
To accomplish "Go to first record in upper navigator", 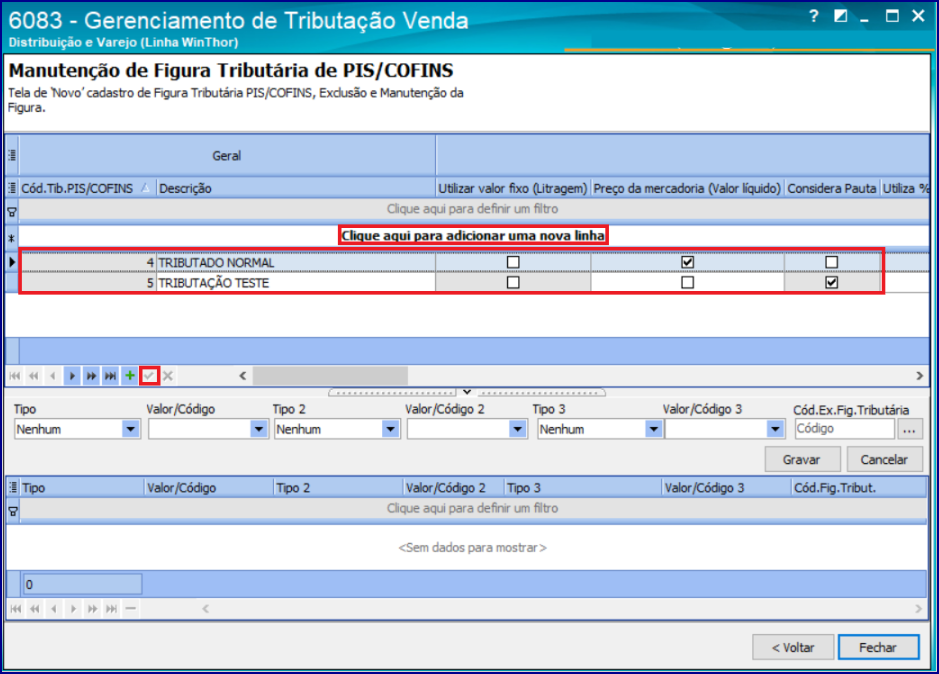I will pos(15,376).
